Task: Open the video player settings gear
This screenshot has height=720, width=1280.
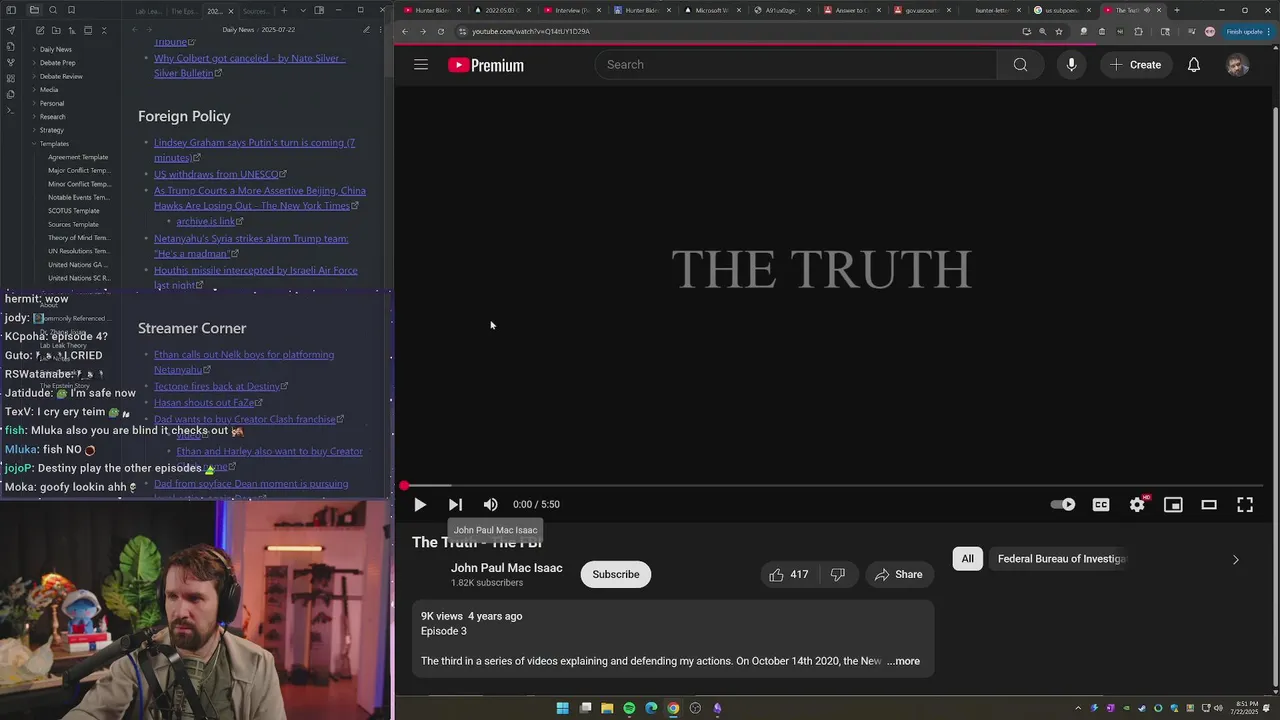Action: click(x=1137, y=505)
